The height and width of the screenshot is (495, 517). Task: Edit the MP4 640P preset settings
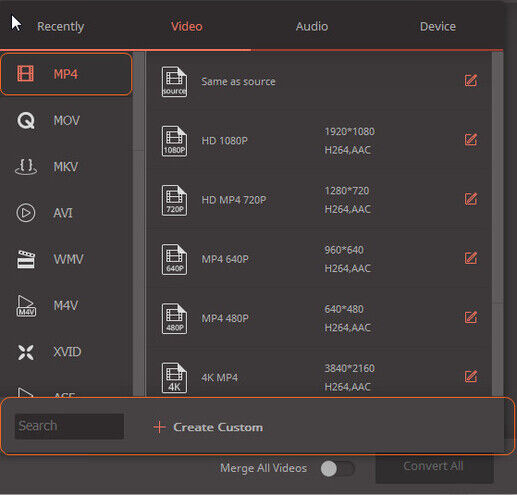pyautogui.click(x=471, y=258)
